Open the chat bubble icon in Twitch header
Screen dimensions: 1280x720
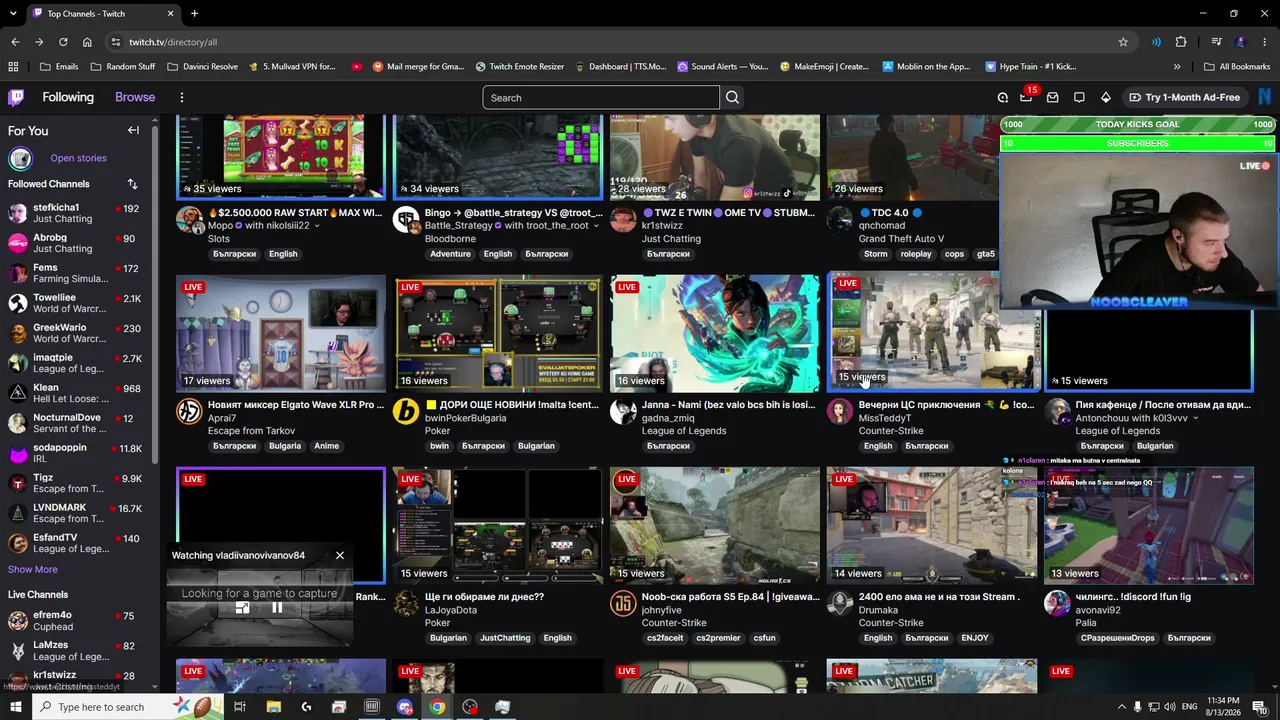pos(1079,97)
